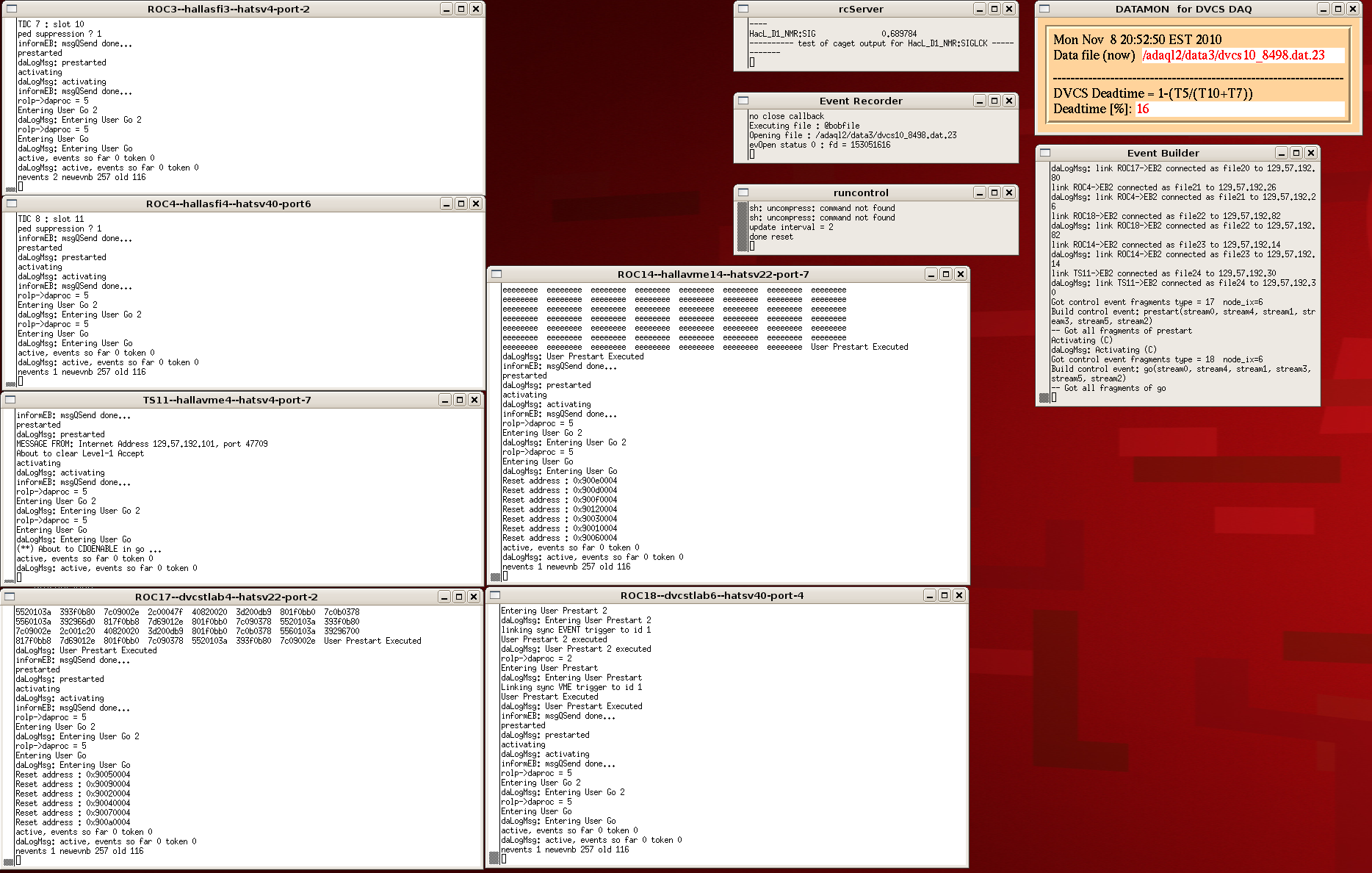Click '(**) About to CDOENABLE in go' line
Screen dimensions: 1372x873
coord(89,549)
